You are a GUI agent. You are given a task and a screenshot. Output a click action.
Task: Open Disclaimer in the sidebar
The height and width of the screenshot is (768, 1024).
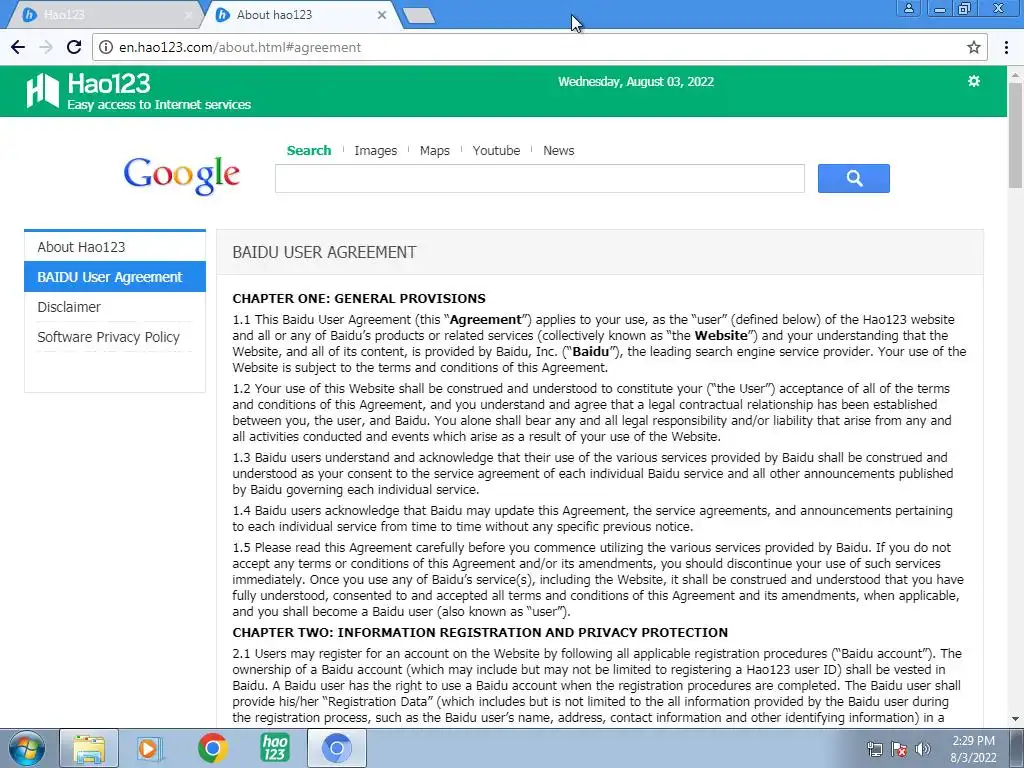coord(115,307)
